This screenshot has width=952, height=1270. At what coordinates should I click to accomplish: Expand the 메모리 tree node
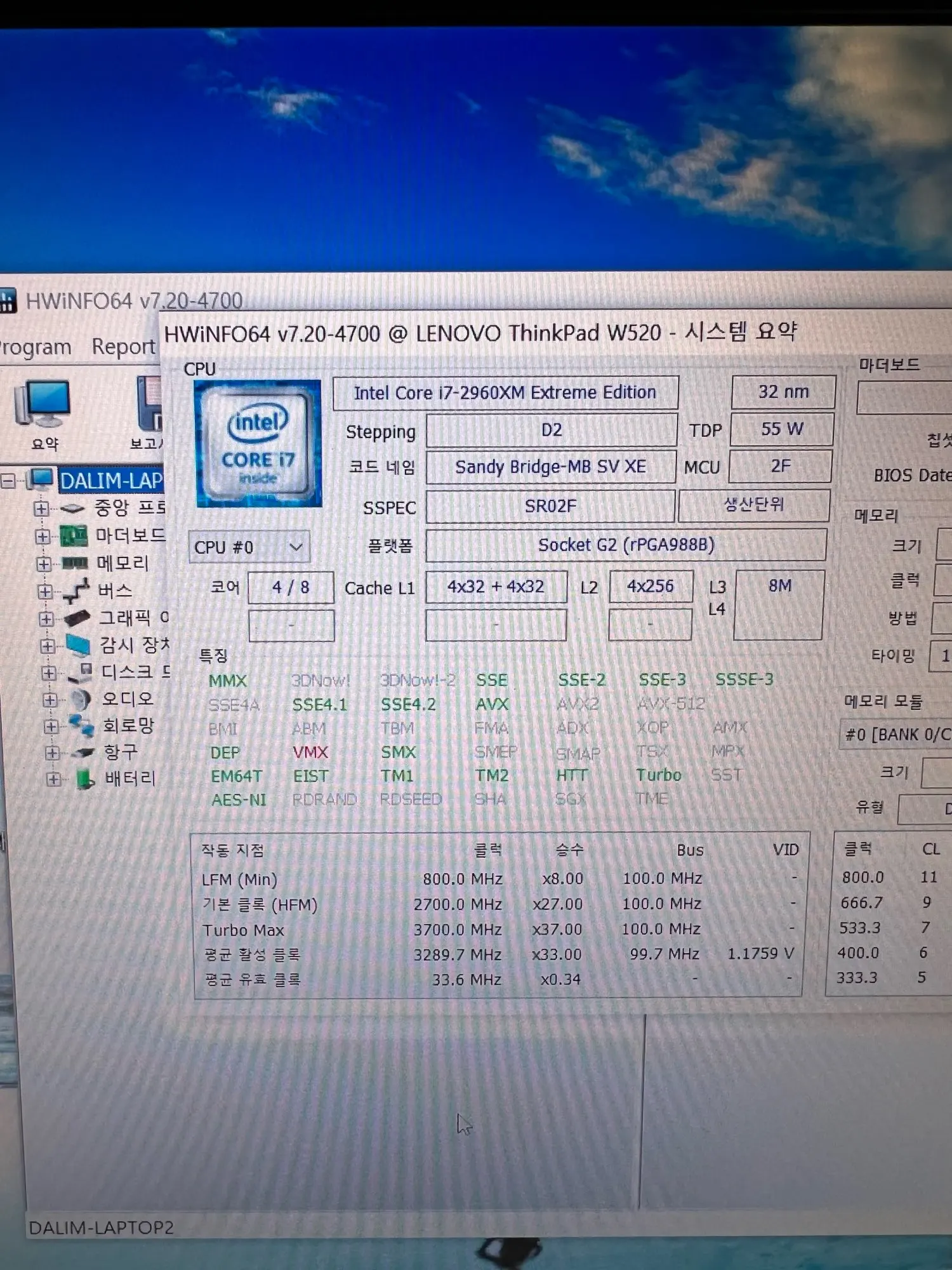44,564
